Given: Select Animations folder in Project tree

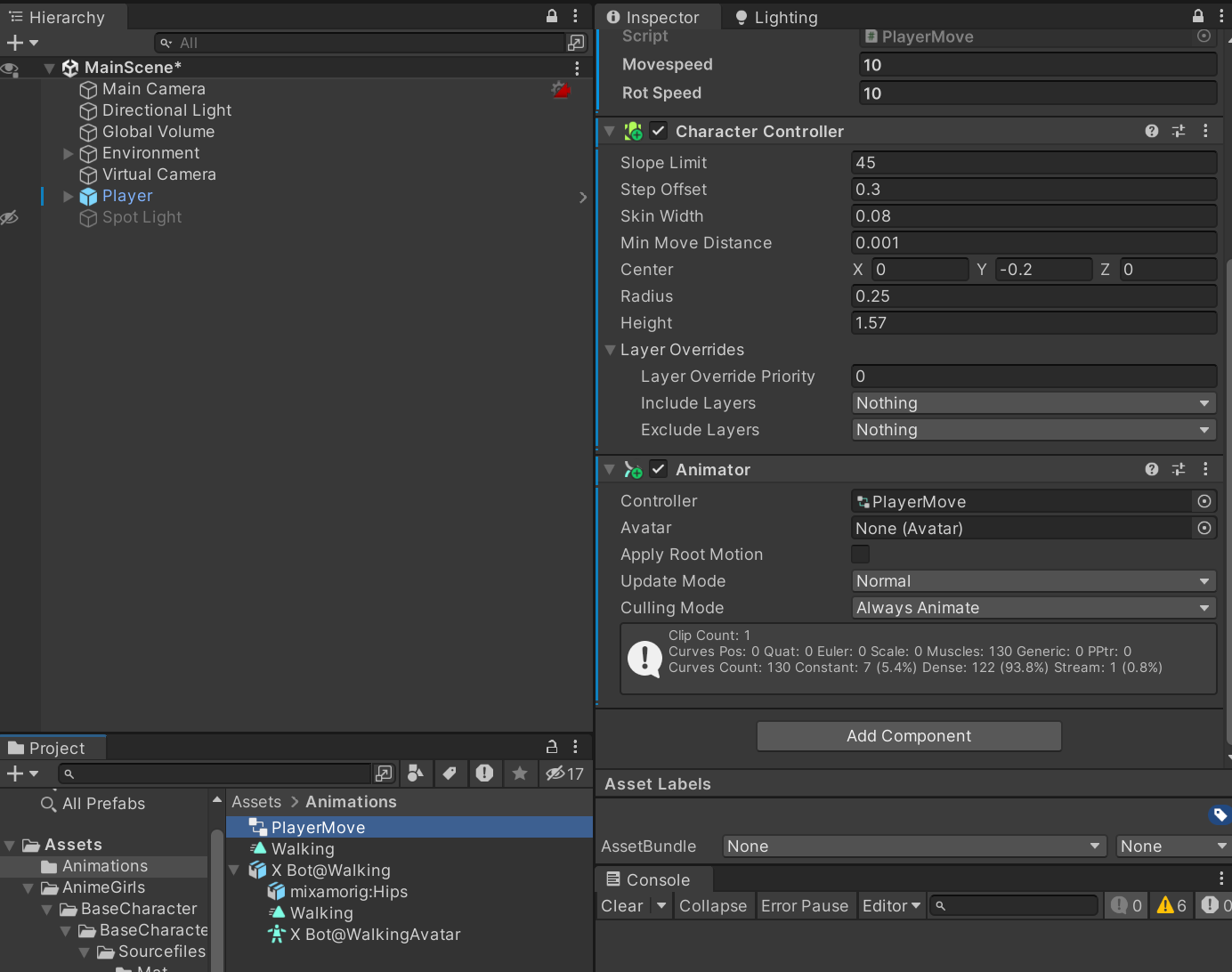Looking at the screenshot, I should click(104, 866).
